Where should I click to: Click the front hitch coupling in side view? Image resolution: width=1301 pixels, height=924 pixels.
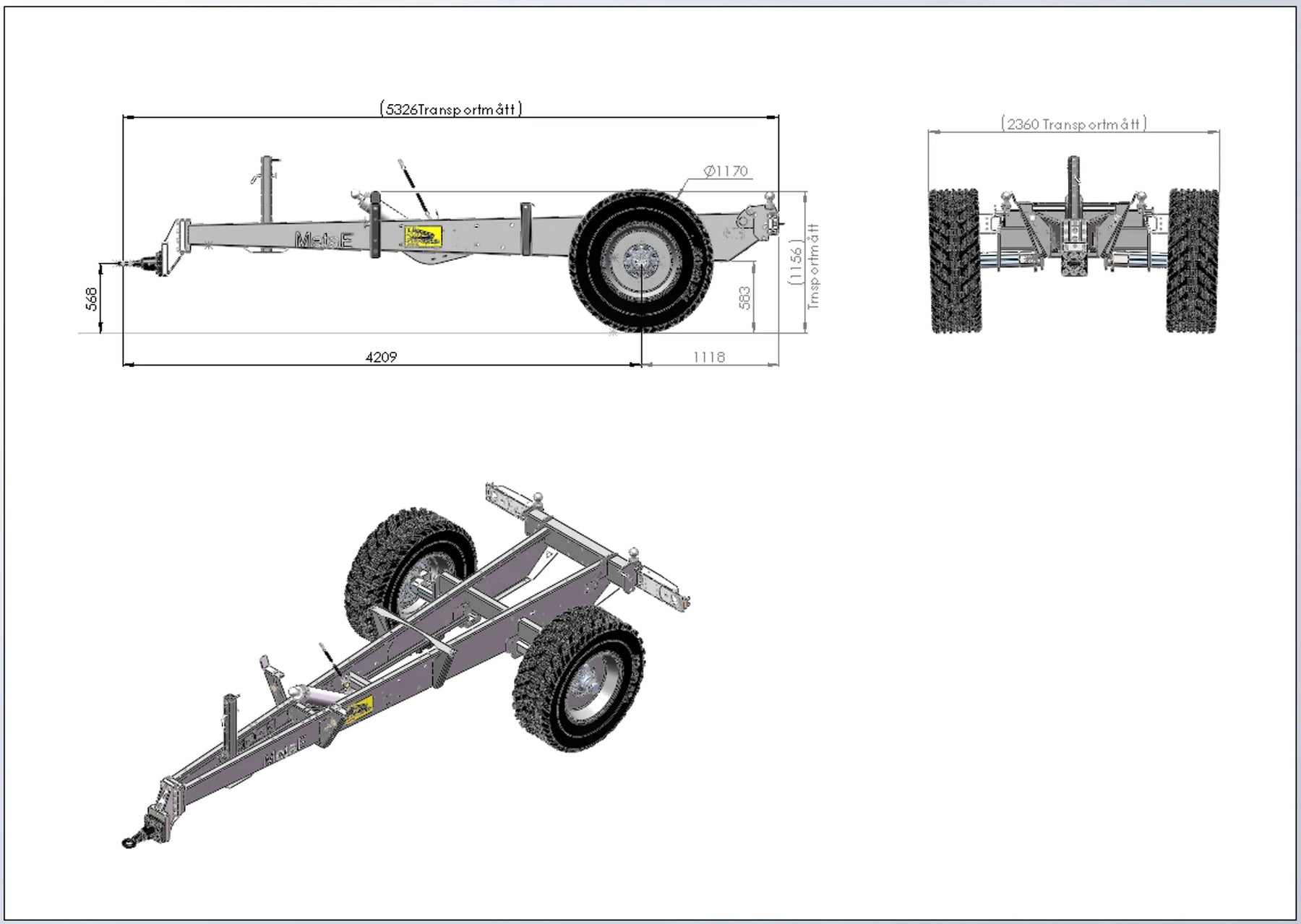coord(145,263)
